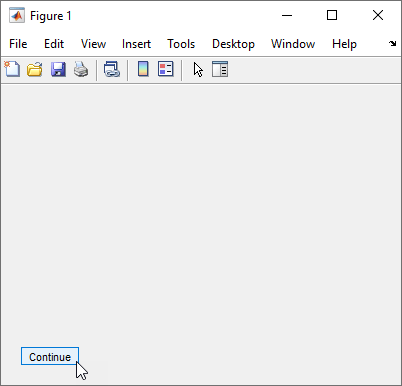Open the File menu
Viewport: 402px width, 386px height.
[18, 44]
